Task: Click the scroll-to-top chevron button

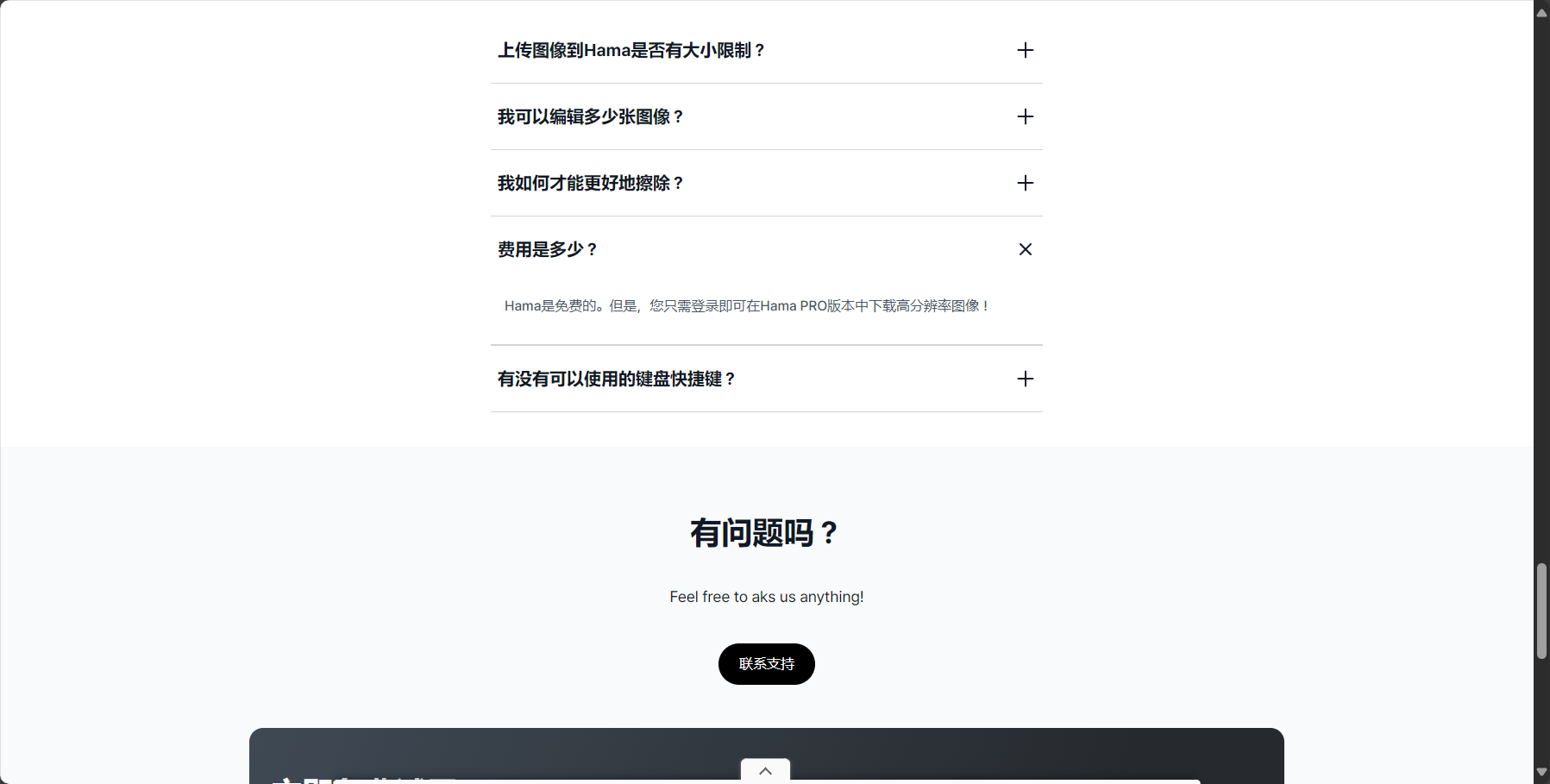Action: (x=765, y=770)
